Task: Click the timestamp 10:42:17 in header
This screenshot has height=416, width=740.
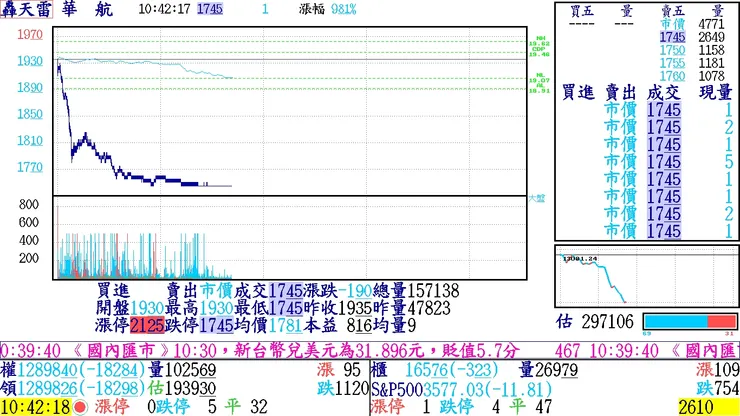Action: (x=164, y=9)
